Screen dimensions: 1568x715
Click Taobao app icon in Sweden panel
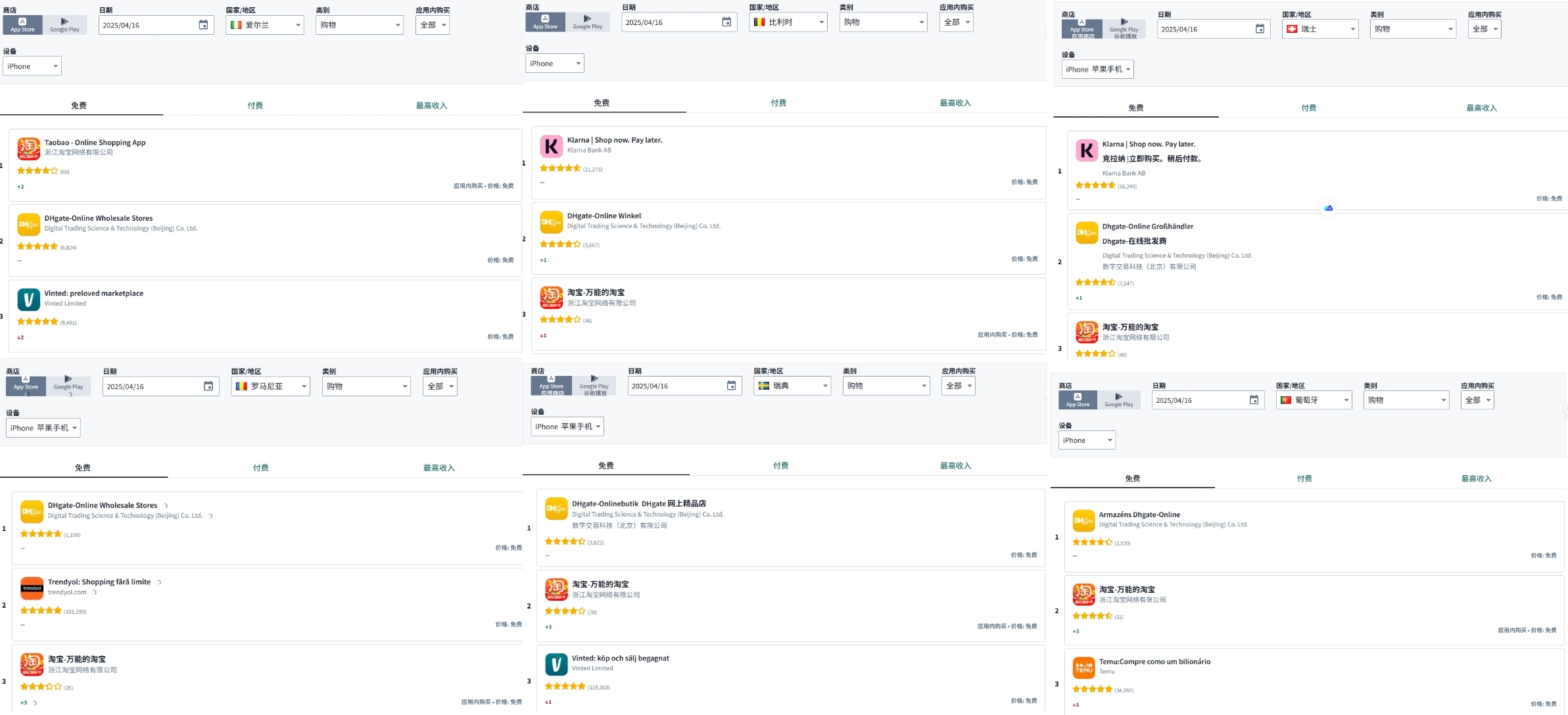(556, 589)
